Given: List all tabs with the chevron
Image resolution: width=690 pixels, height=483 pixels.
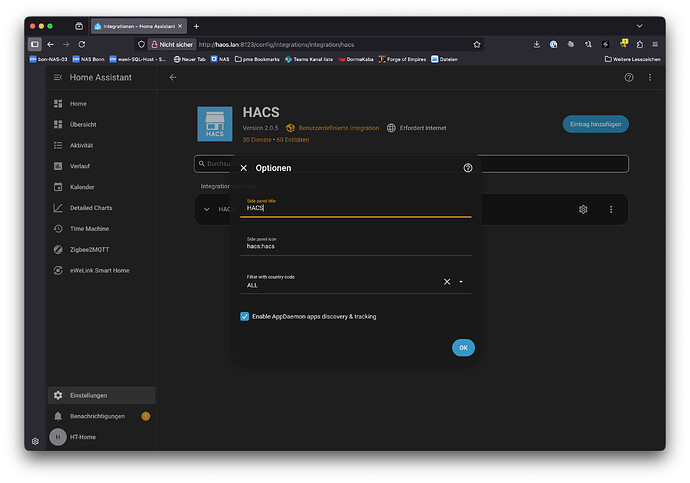Looking at the screenshot, I should click(639, 26).
